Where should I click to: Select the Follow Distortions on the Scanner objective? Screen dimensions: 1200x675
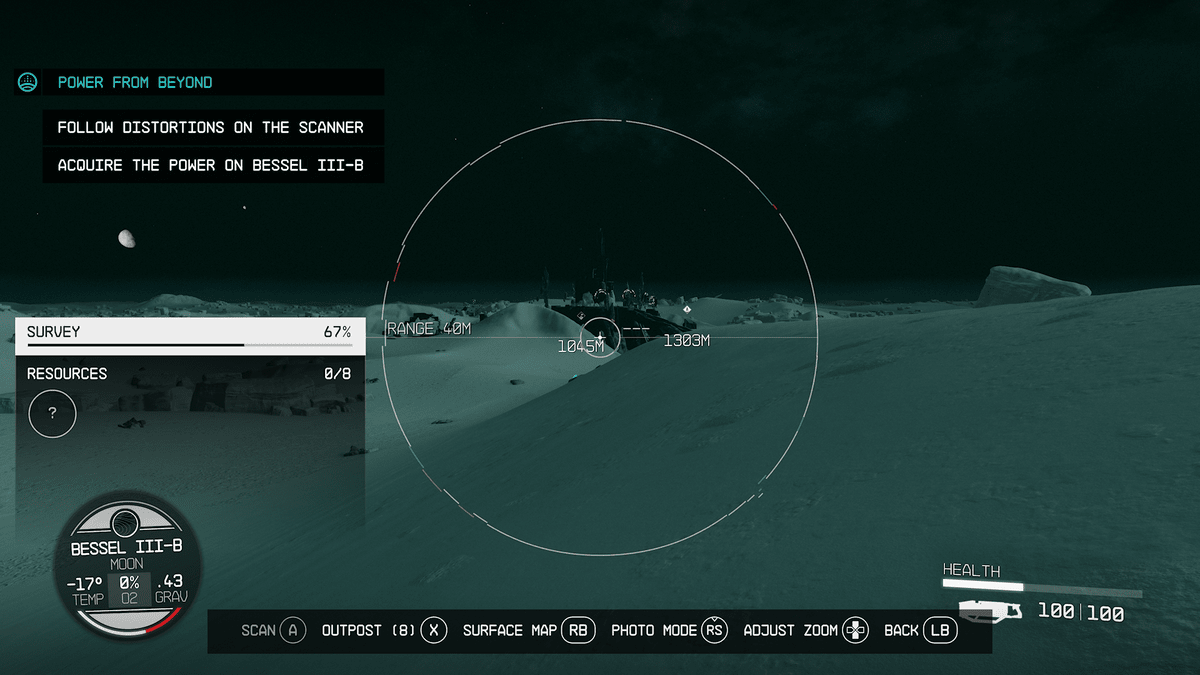pos(211,128)
